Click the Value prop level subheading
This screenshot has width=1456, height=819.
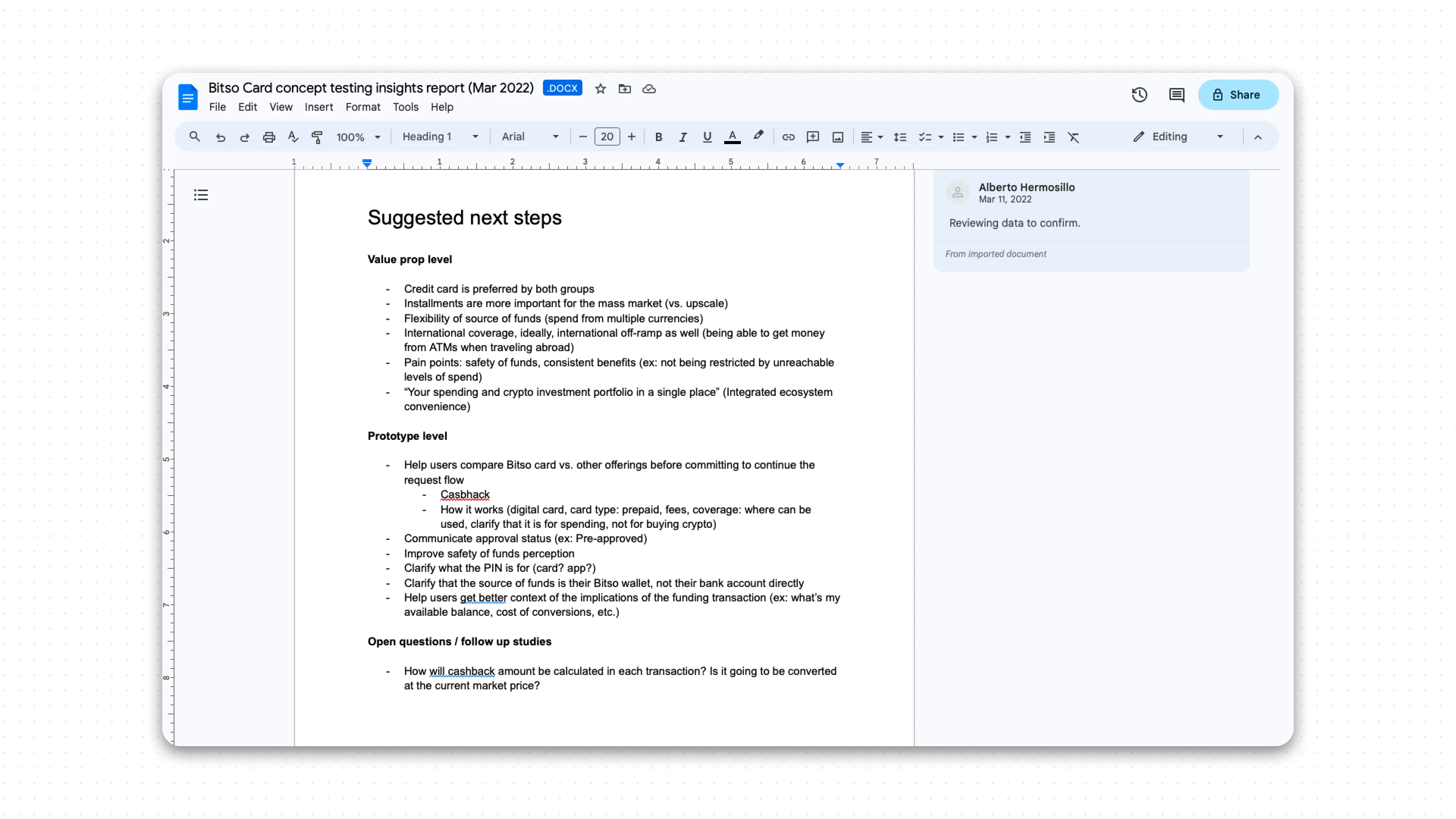409,259
